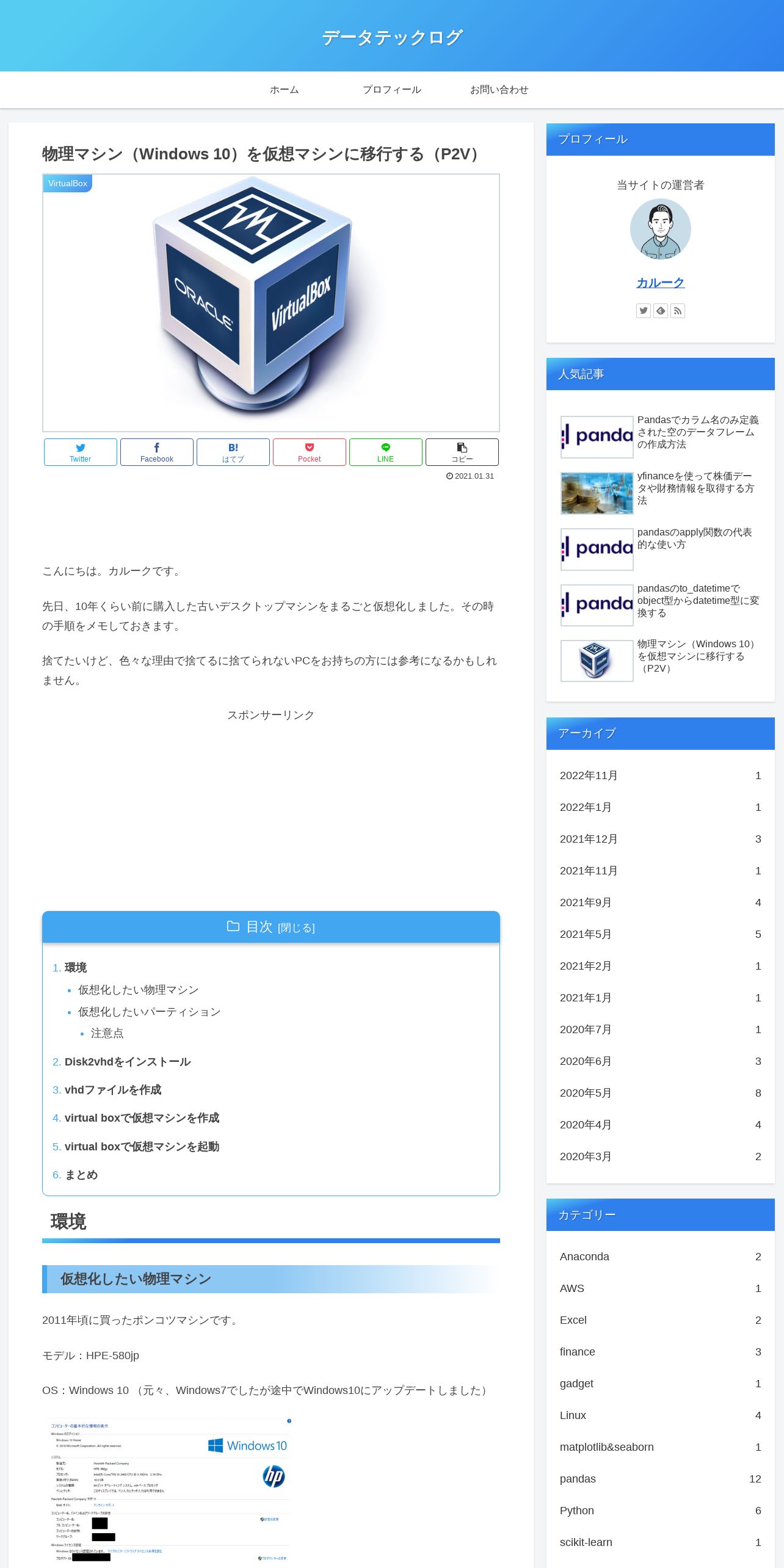The width and height of the screenshot is (784, 1568).
Task: Save the article to Pocket
Action: click(310, 452)
